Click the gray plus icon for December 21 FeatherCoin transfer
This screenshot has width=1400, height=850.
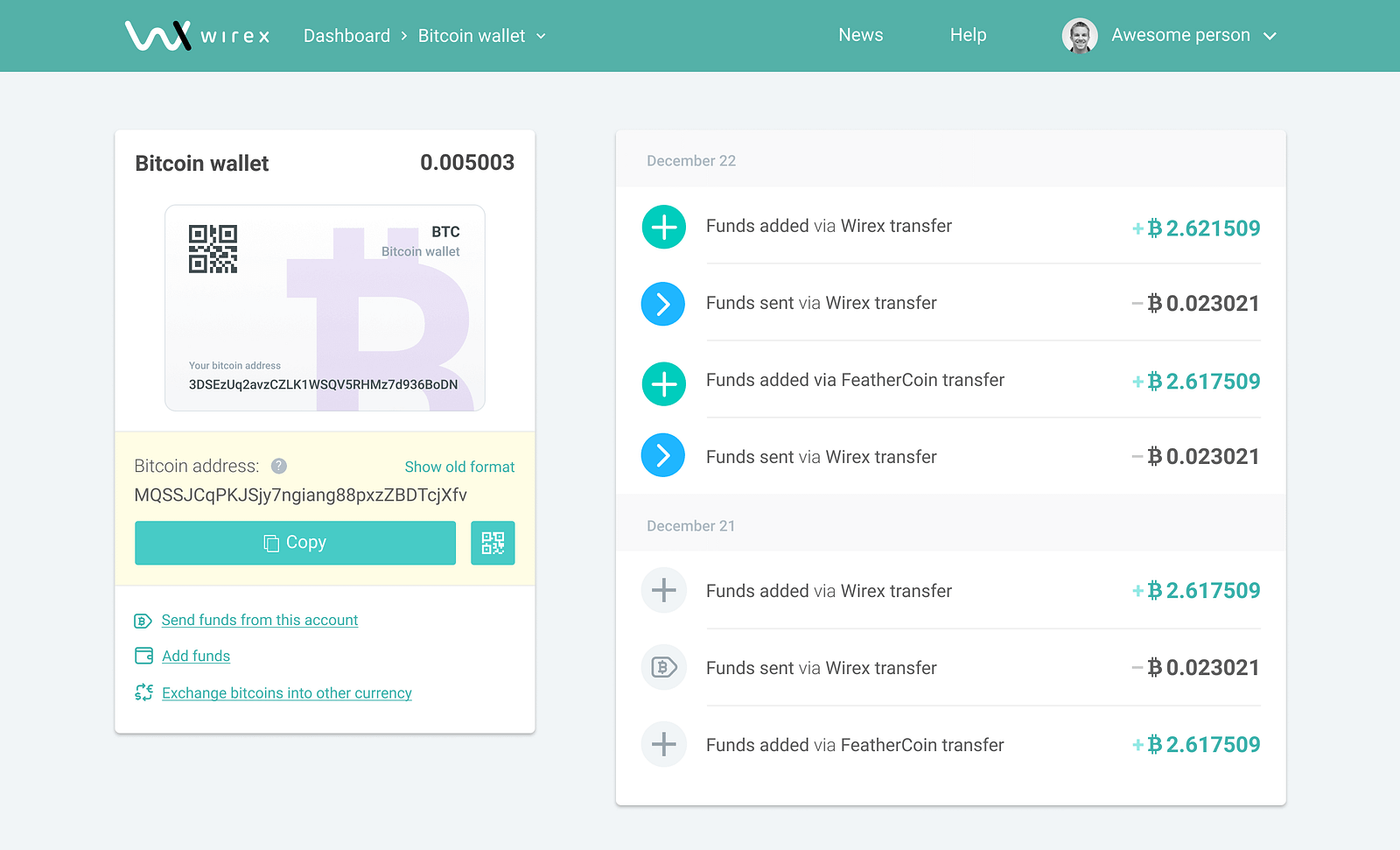[664, 744]
